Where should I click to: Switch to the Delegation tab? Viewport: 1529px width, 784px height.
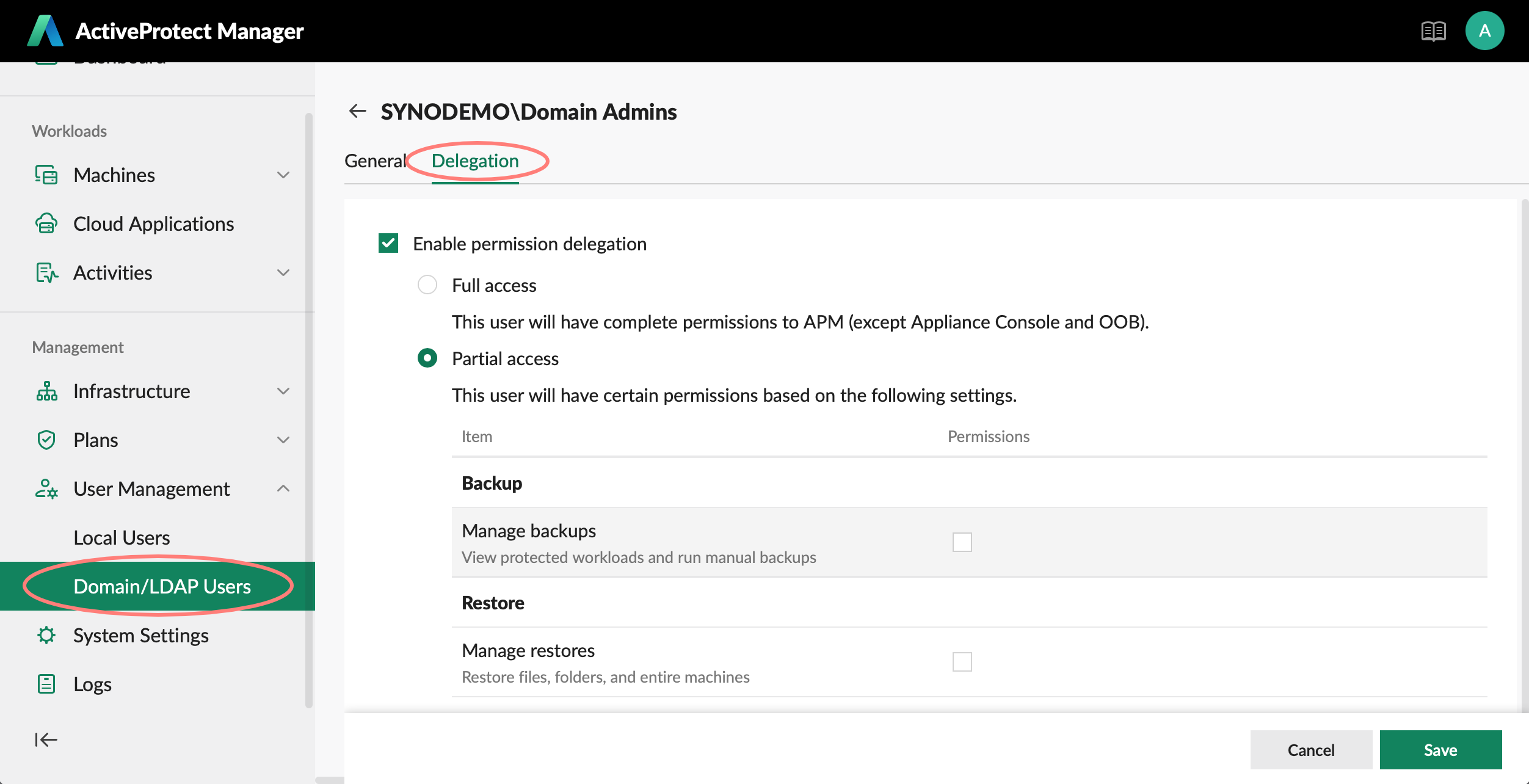tap(475, 161)
